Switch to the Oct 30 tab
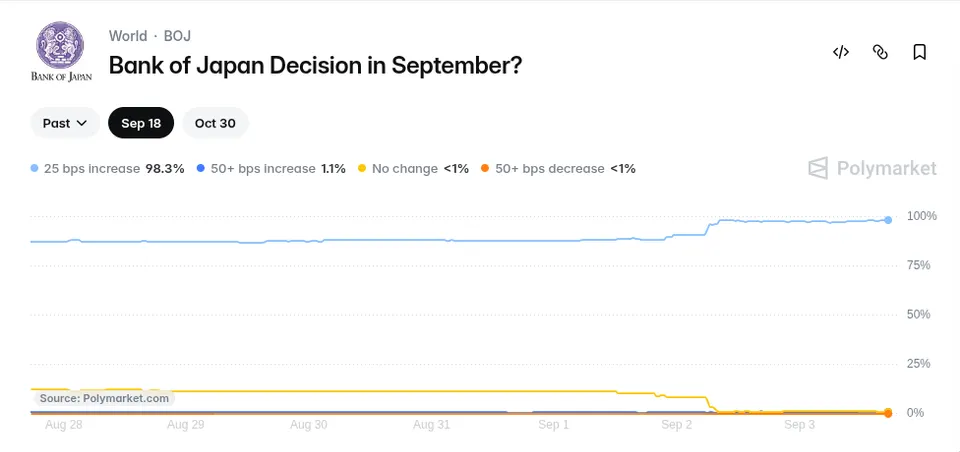Screen dimensions: 960x452 (x=215, y=123)
